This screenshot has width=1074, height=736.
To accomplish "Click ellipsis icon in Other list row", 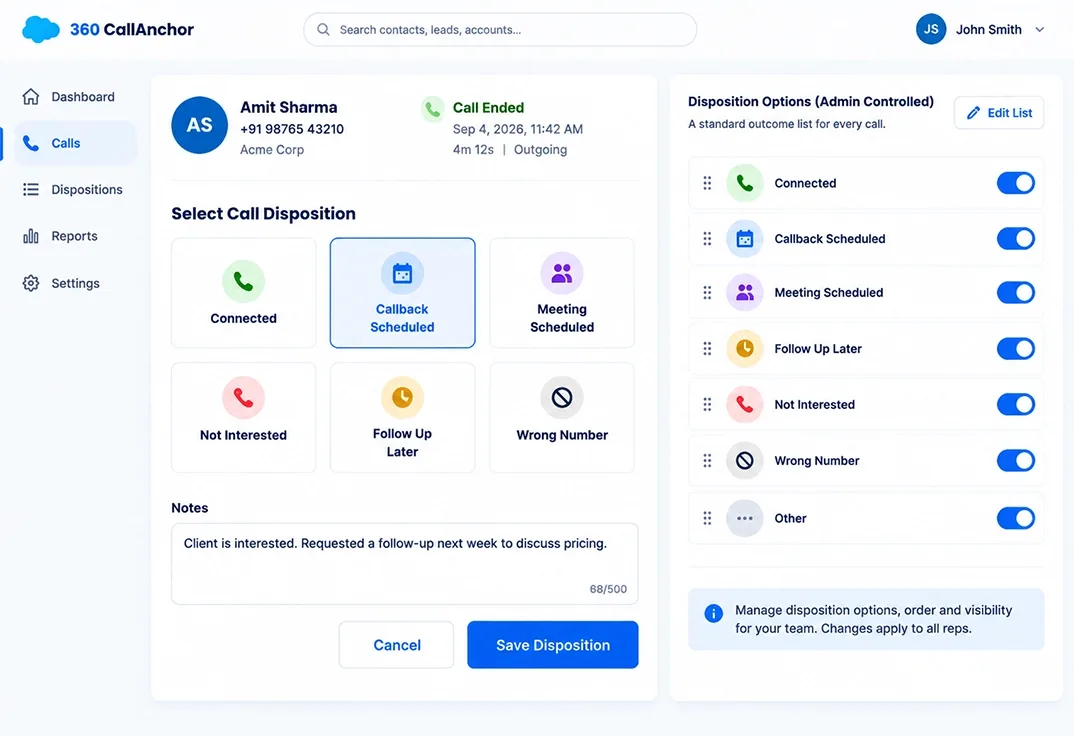I will (x=745, y=518).
